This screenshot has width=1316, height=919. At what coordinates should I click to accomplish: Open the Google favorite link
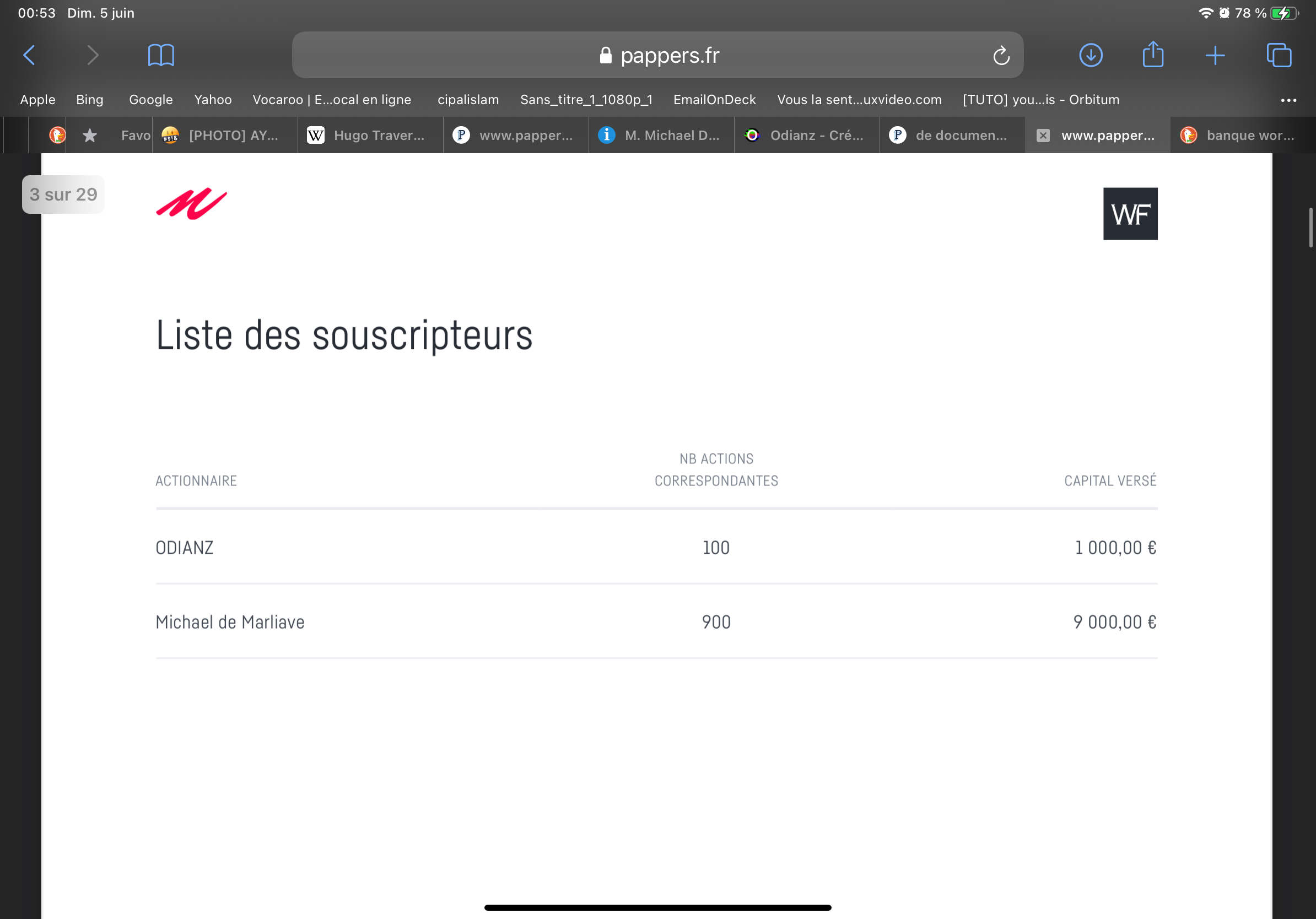click(x=151, y=100)
